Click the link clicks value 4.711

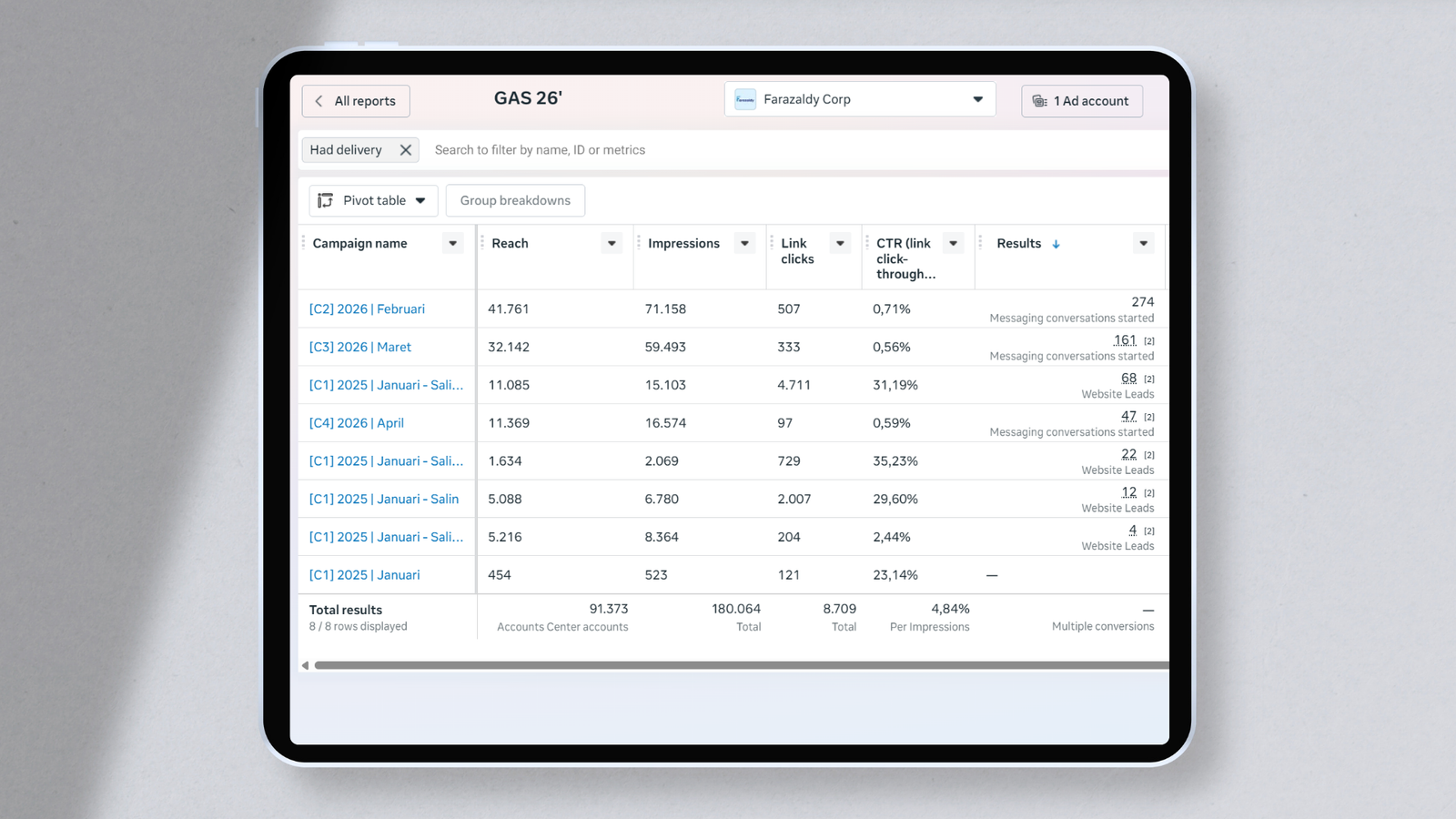[x=794, y=386]
